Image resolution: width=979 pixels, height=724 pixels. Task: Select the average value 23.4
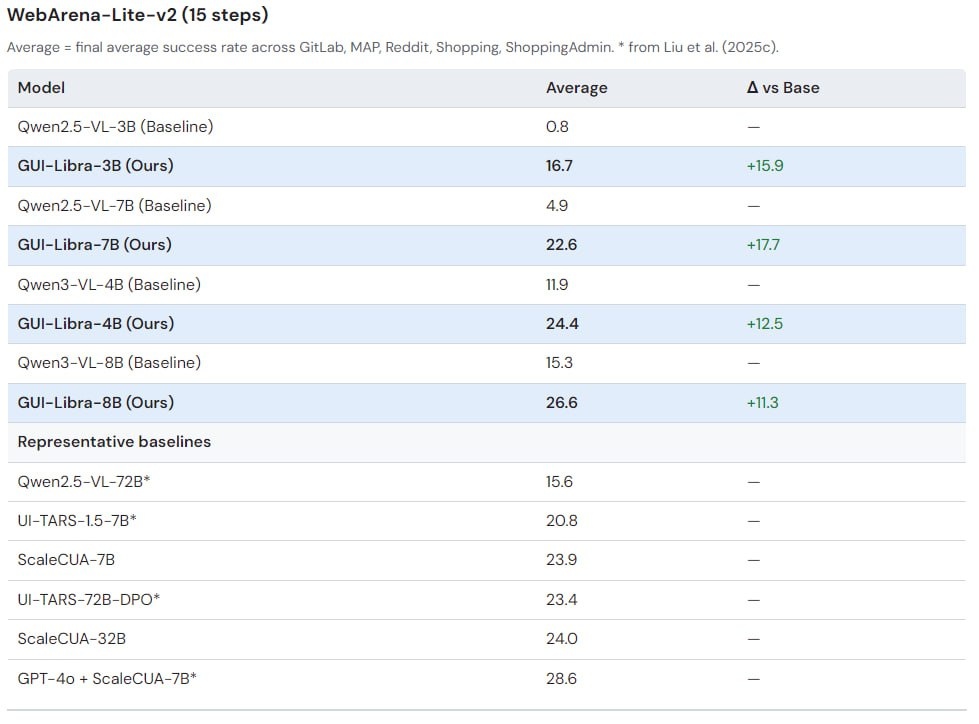coord(561,600)
